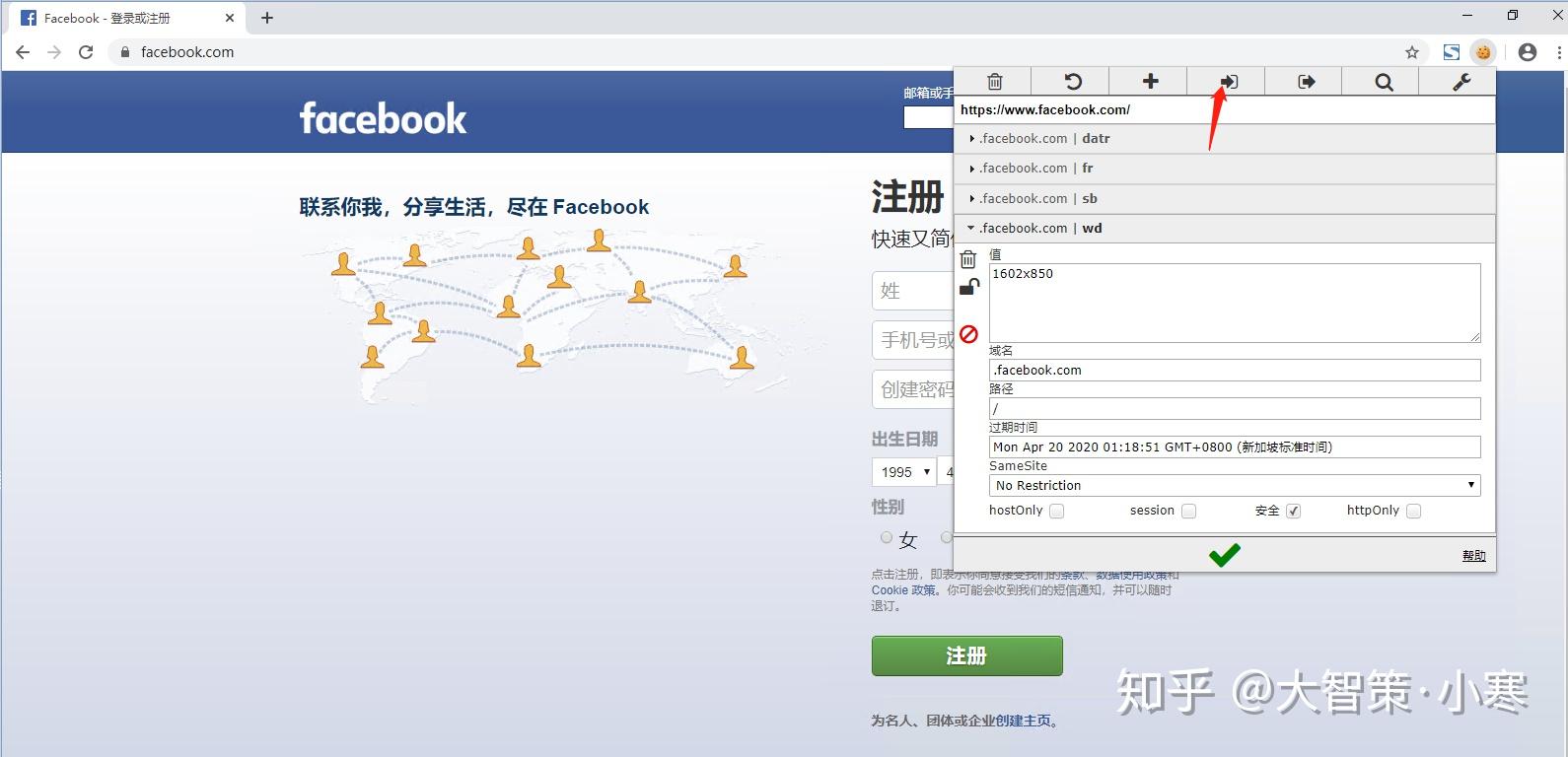Click the reset/undo arrow icon in the cookie toolbar
Viewport: 1568px width, 757px height.
coord(1072,82)
